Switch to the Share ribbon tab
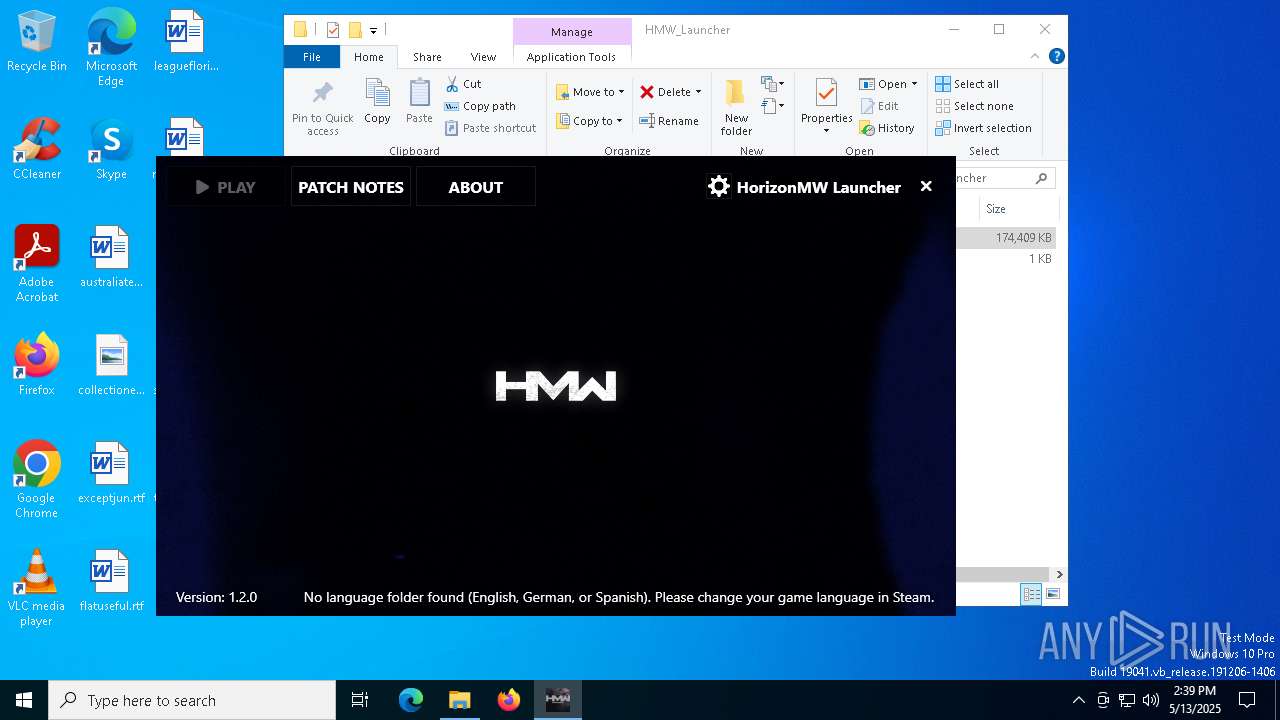1280x720 pixels. (x=427, y=57)
